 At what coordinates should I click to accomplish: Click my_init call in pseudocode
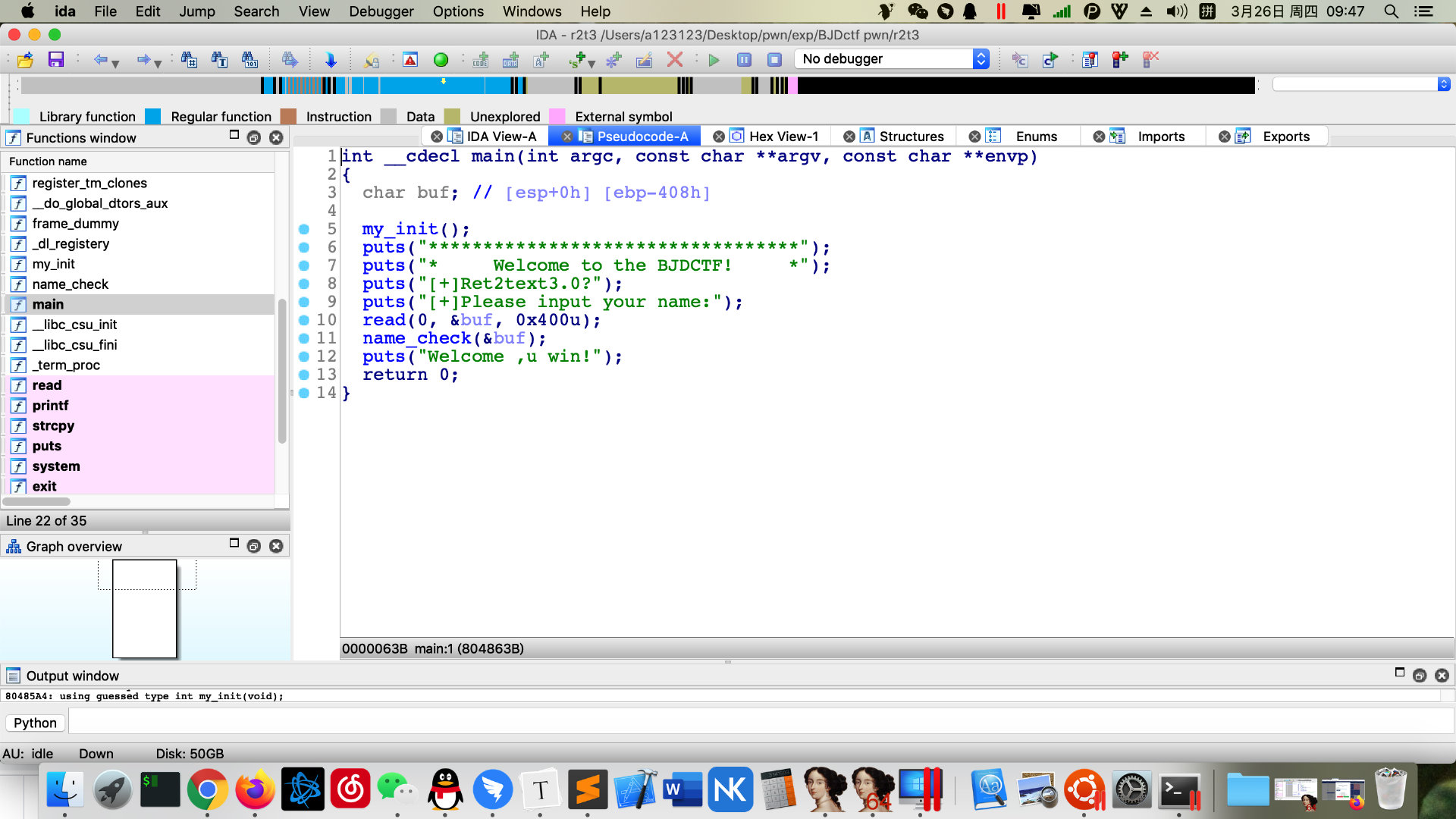coord(400,229)
